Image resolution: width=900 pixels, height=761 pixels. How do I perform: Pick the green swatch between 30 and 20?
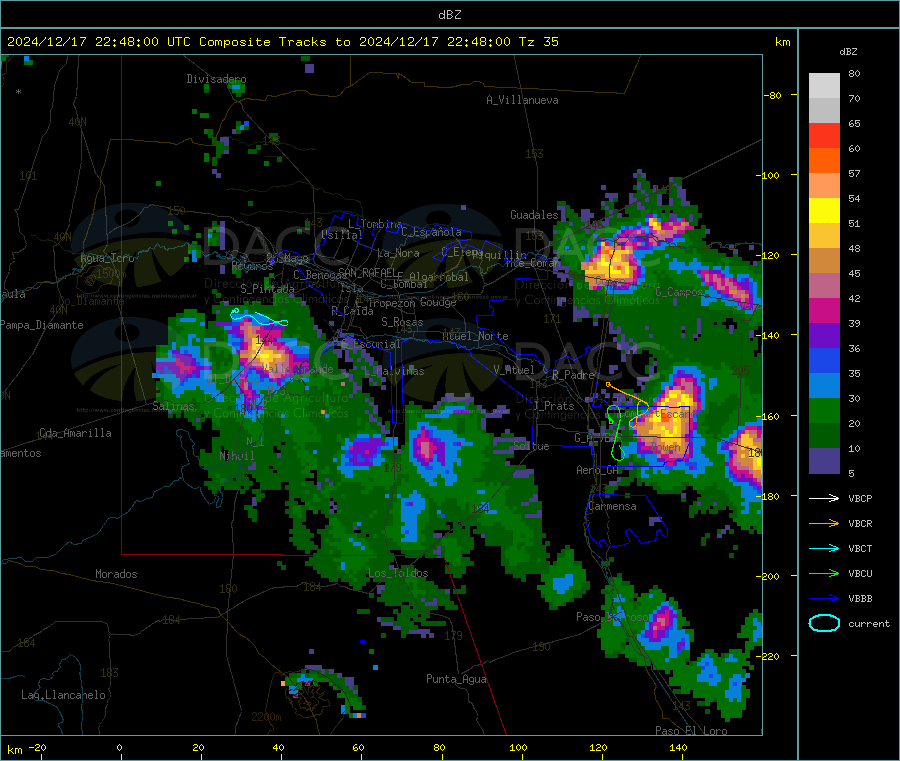(824, 411)
